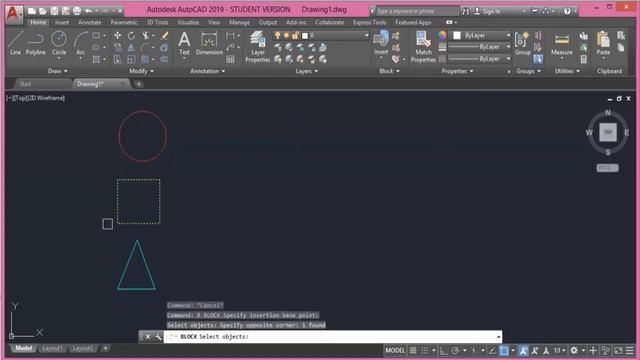Click the Undo arrow icon
Viewport: 640px width, 360px height.
point(88,11)
